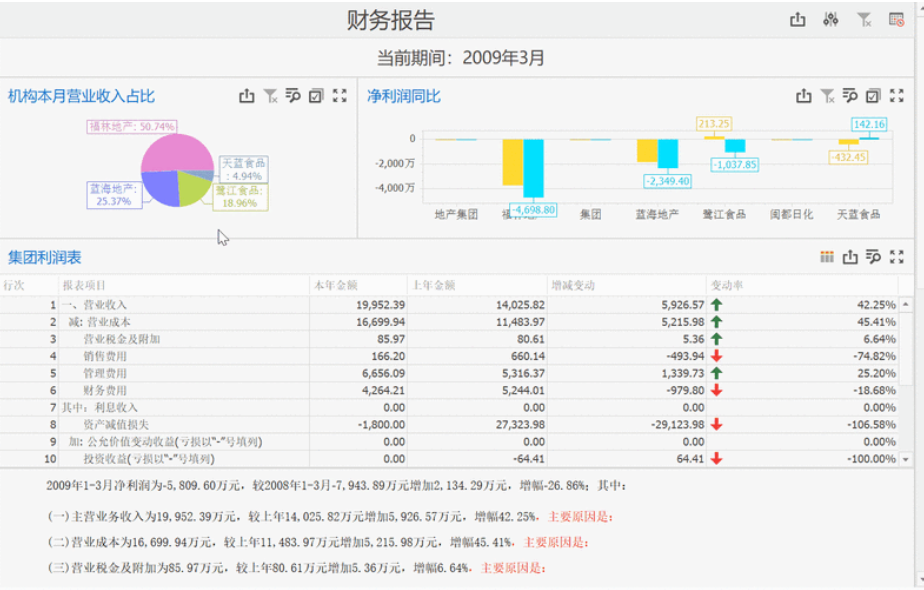
Task: Click the 鹭江食品 18.96% pie label
Action: coord(240,197)
